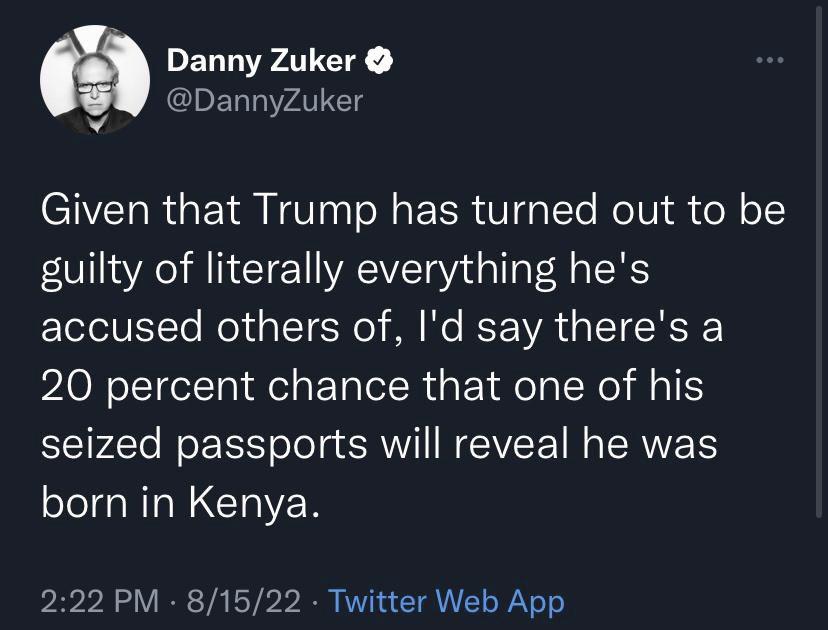Click the Twitter Web App source link

coord(446,601)
